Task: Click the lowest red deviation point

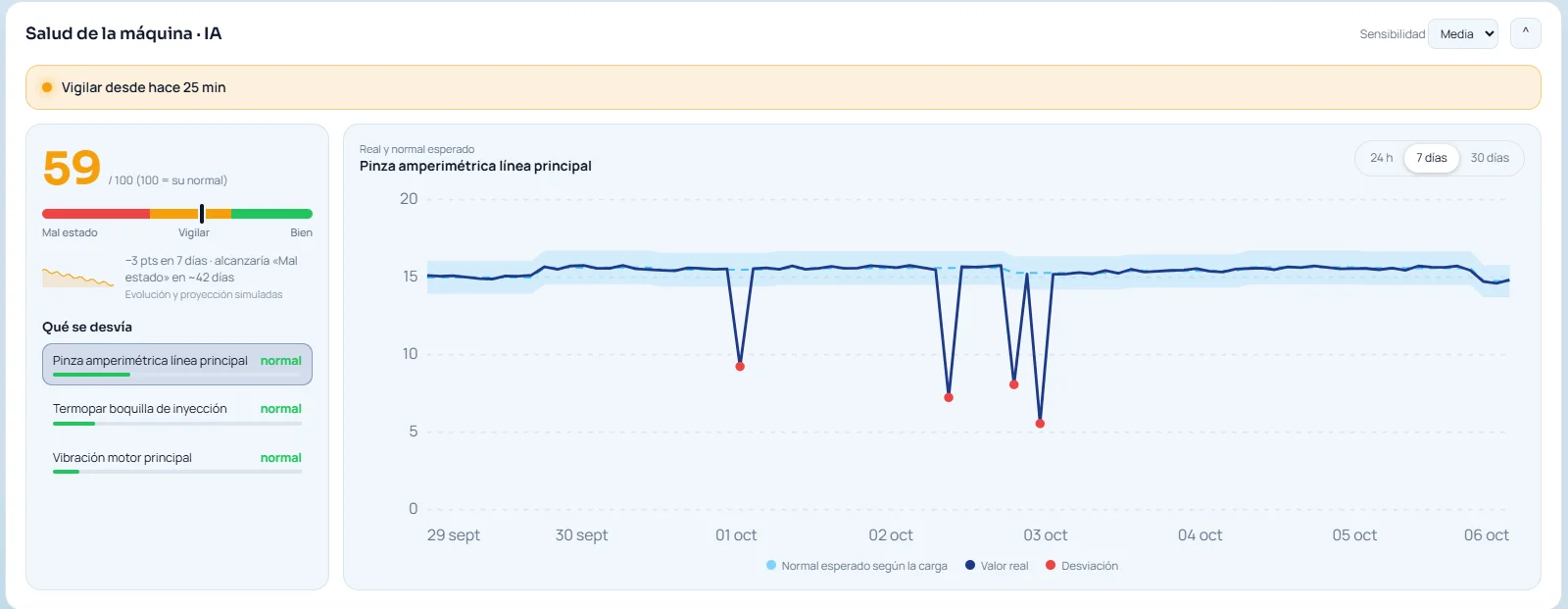Action: coord(1040,424)
